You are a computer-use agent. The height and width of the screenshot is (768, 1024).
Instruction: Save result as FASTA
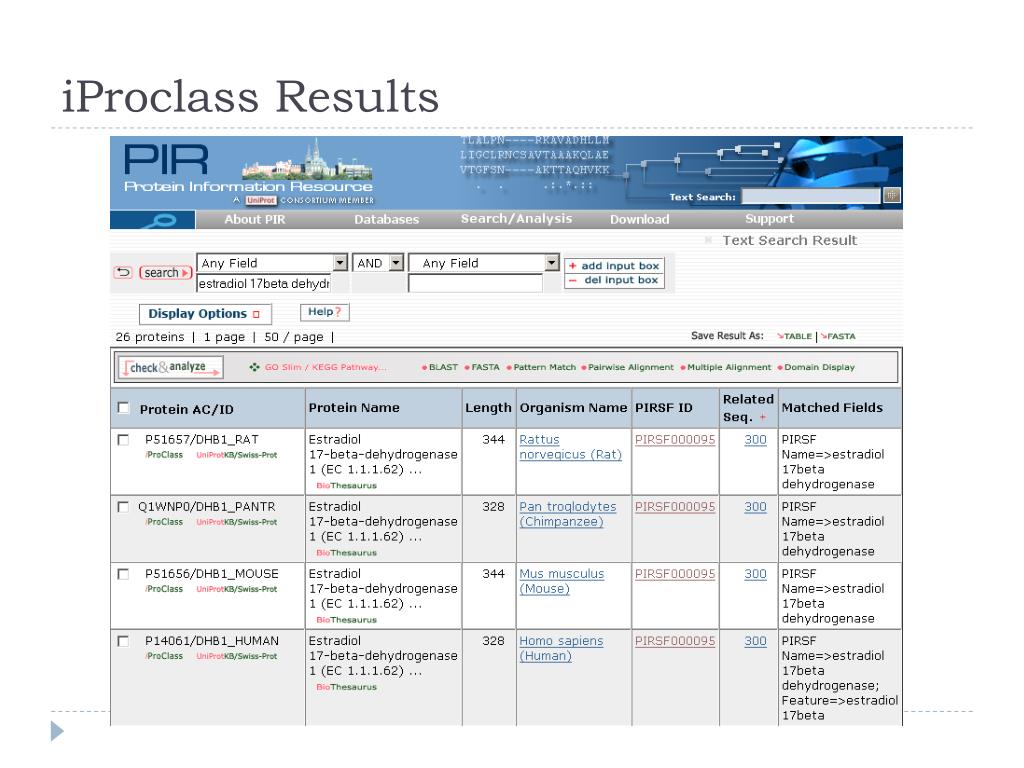point(838,336)
